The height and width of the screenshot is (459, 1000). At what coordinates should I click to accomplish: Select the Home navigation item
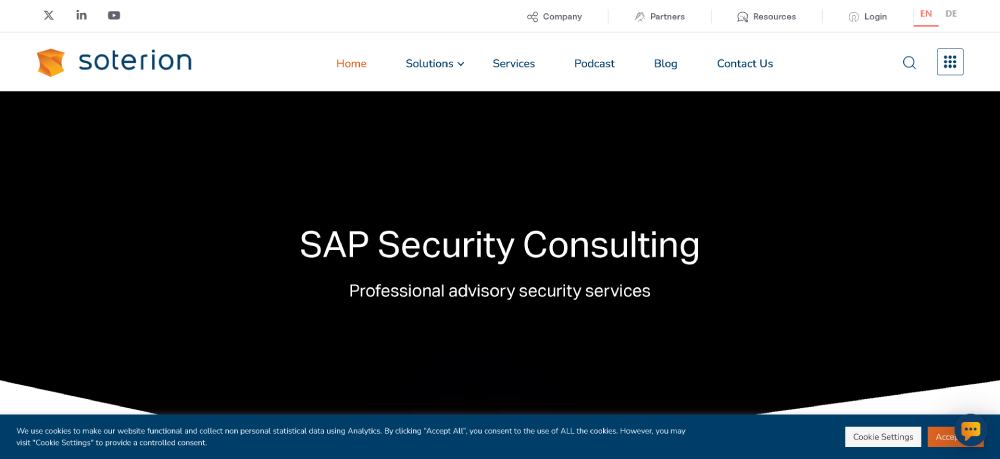click(351, 63)
